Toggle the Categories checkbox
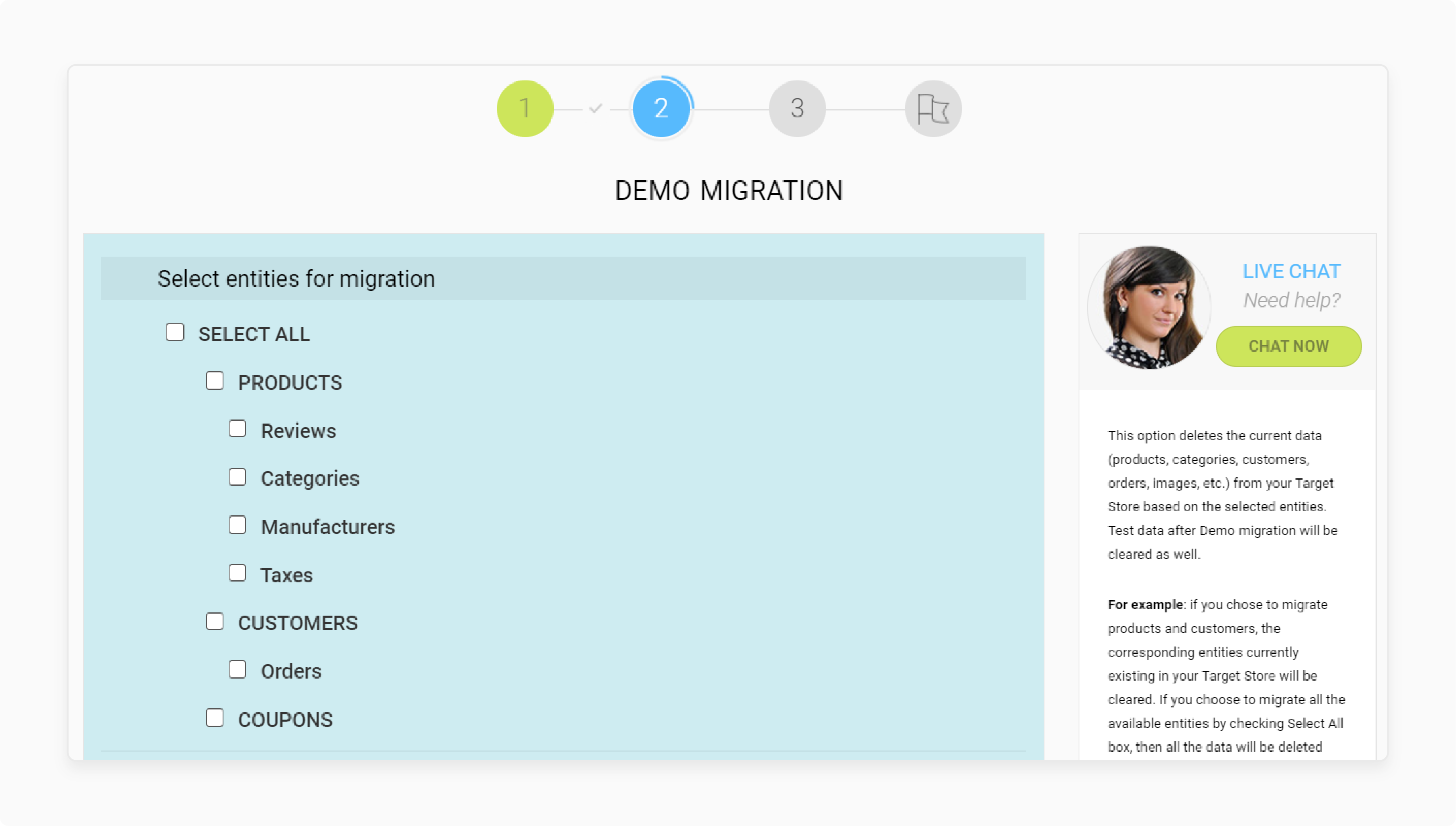This screenshot has width=1456, height=826. click(237, 477)
